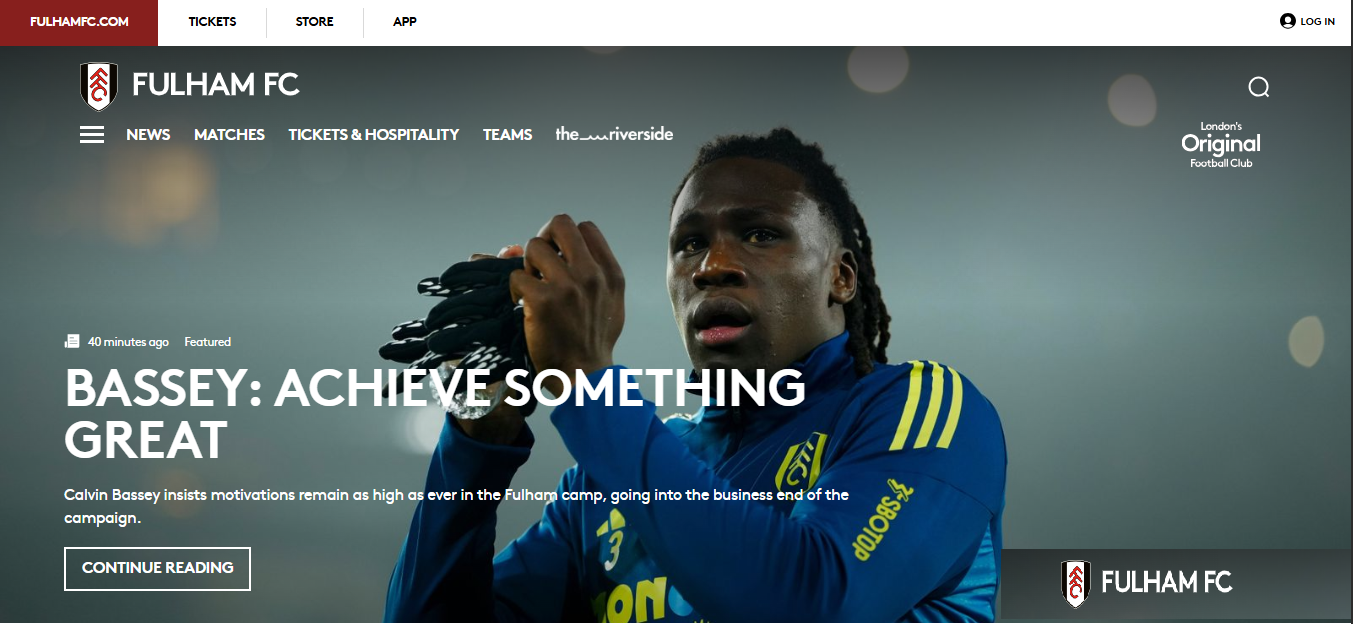This screenshot has height=624, width=1353.
Task: Open TICKETS & HOSPITALITY menu
Action: (x=374, y=134)
